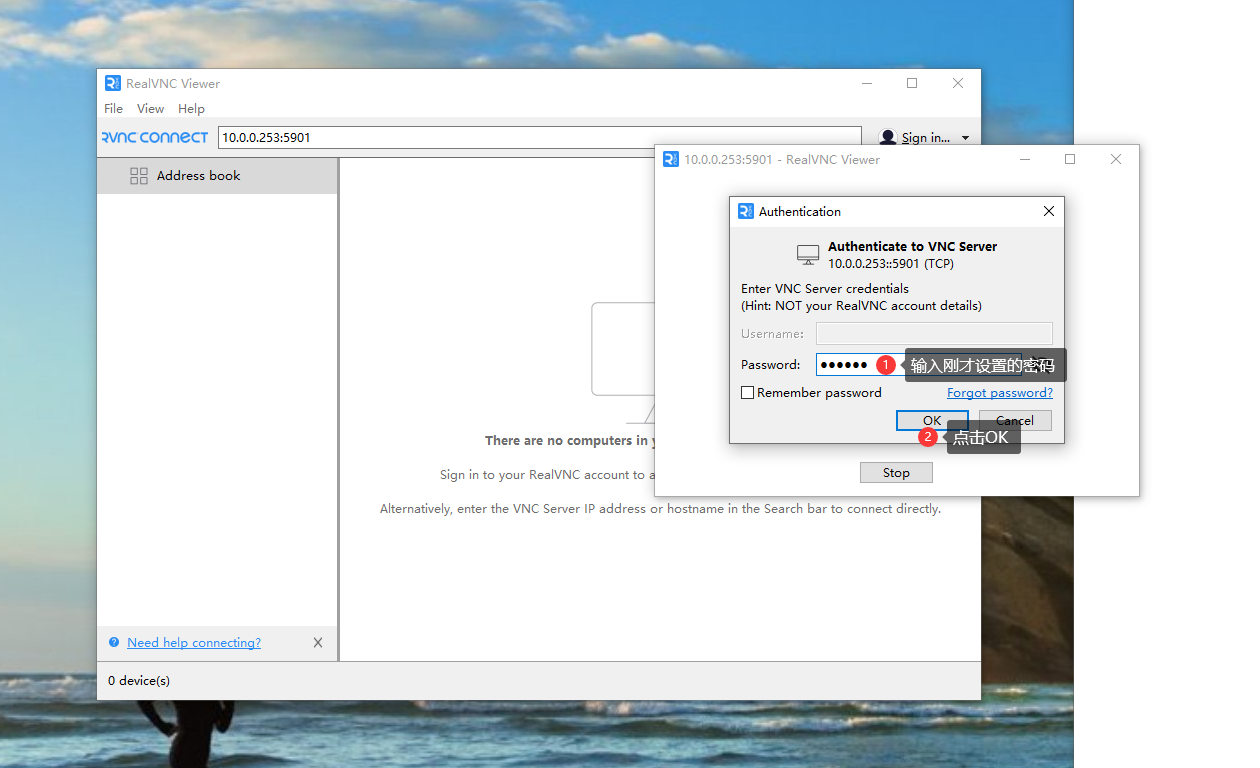Open the Help menu
This screenshot has height=768, width=1260.
click(x=191, y=108)
